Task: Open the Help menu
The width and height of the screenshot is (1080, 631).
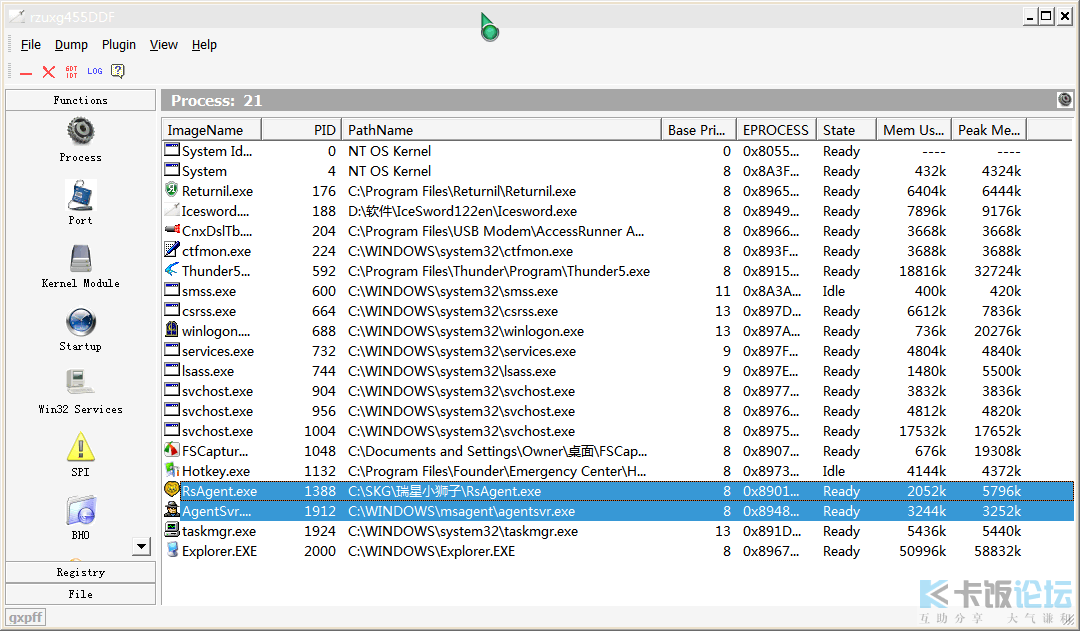Action: [204, 45]
